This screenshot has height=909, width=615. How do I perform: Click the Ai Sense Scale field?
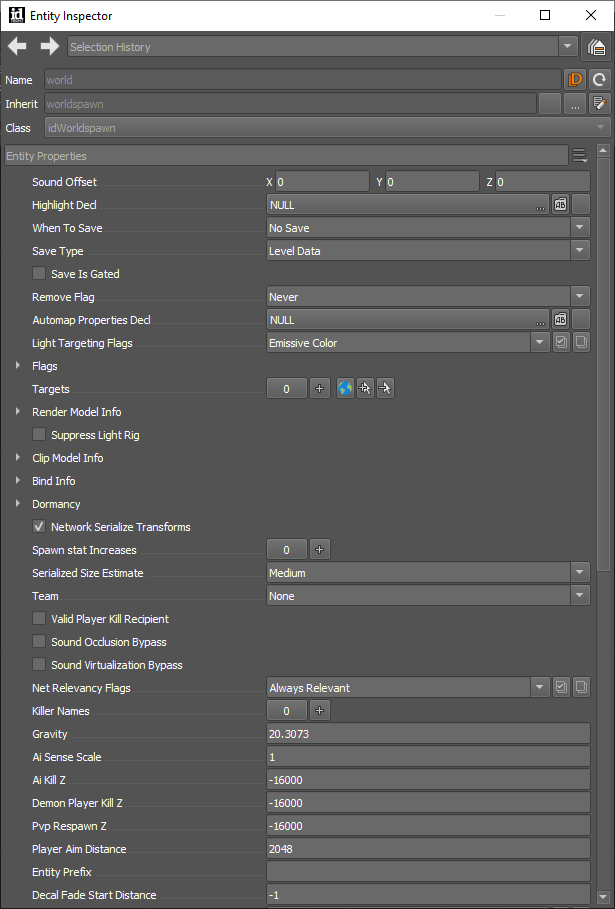pyautogui.click(x=428, y=757)
